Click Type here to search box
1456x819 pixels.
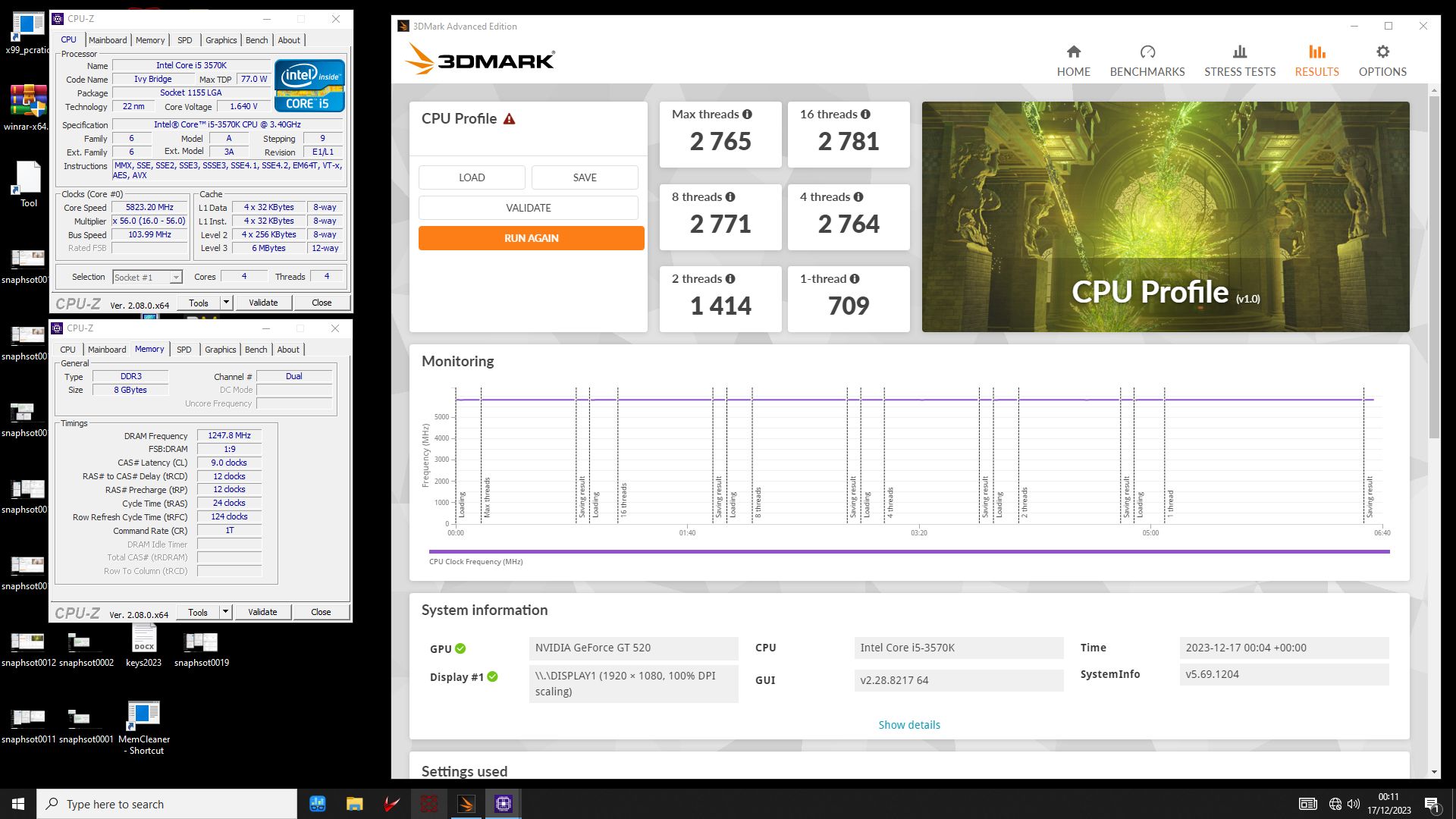coord(167,804)
